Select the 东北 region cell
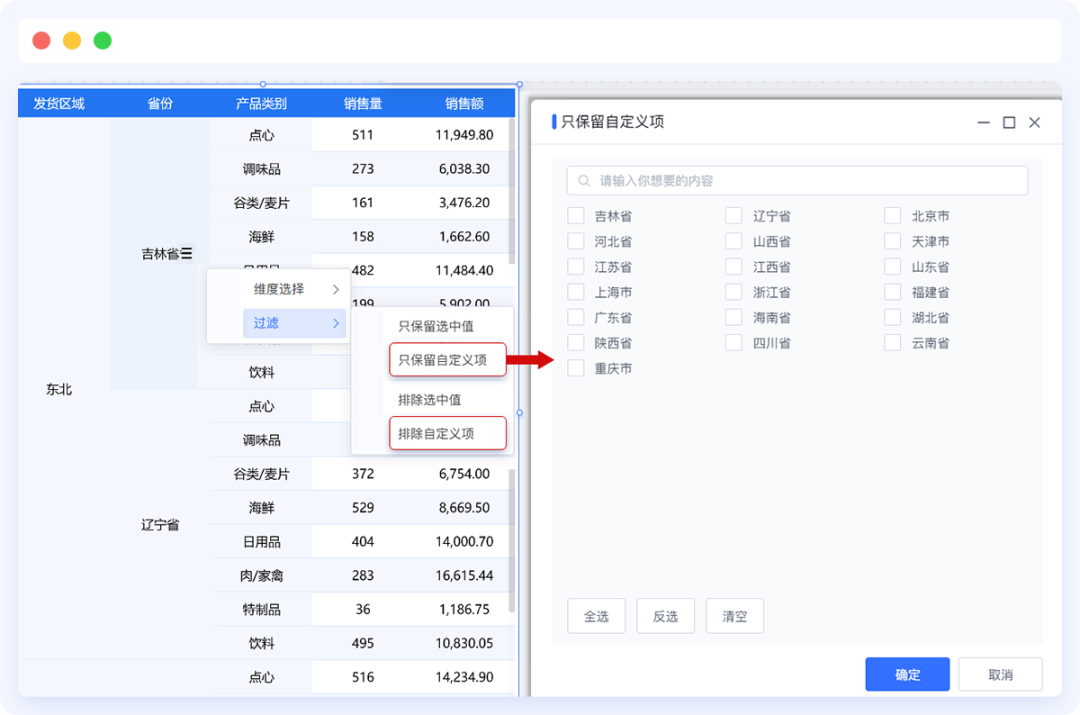Screen dimensions: 1080x715 (x=59, y=389)
